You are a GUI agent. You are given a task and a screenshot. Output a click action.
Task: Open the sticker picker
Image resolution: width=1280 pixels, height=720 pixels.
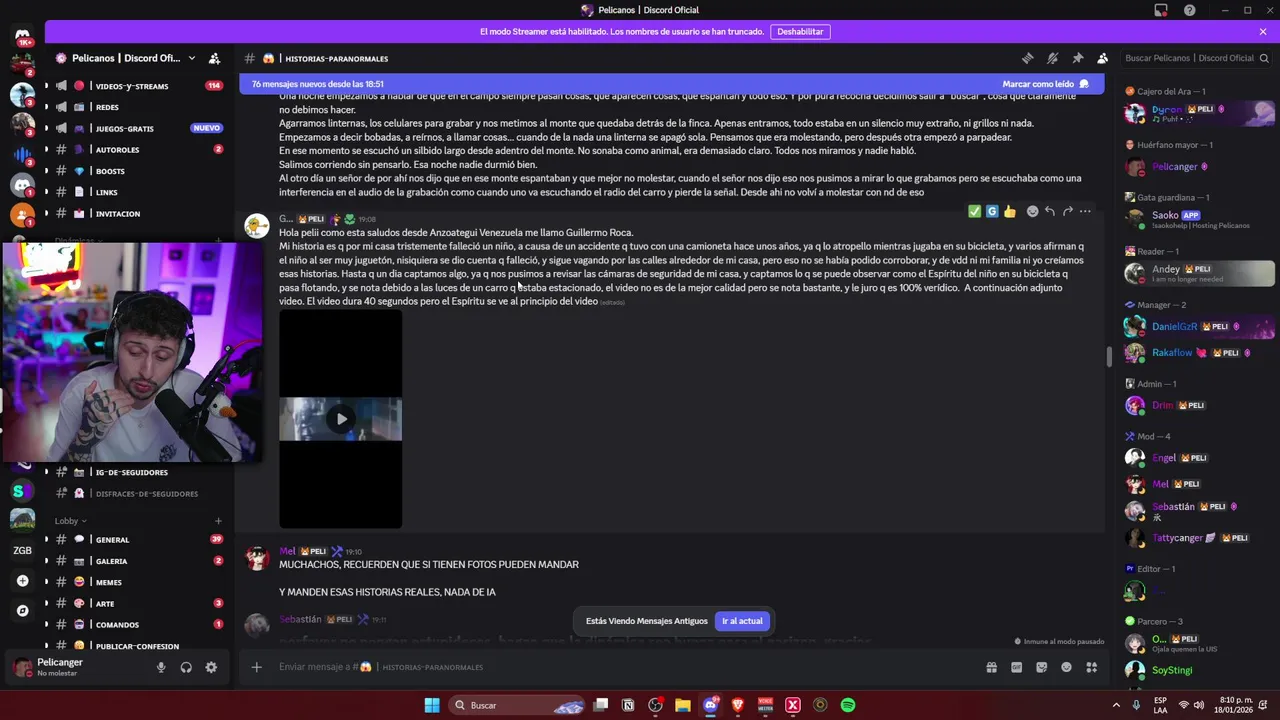pos(1042,667)
